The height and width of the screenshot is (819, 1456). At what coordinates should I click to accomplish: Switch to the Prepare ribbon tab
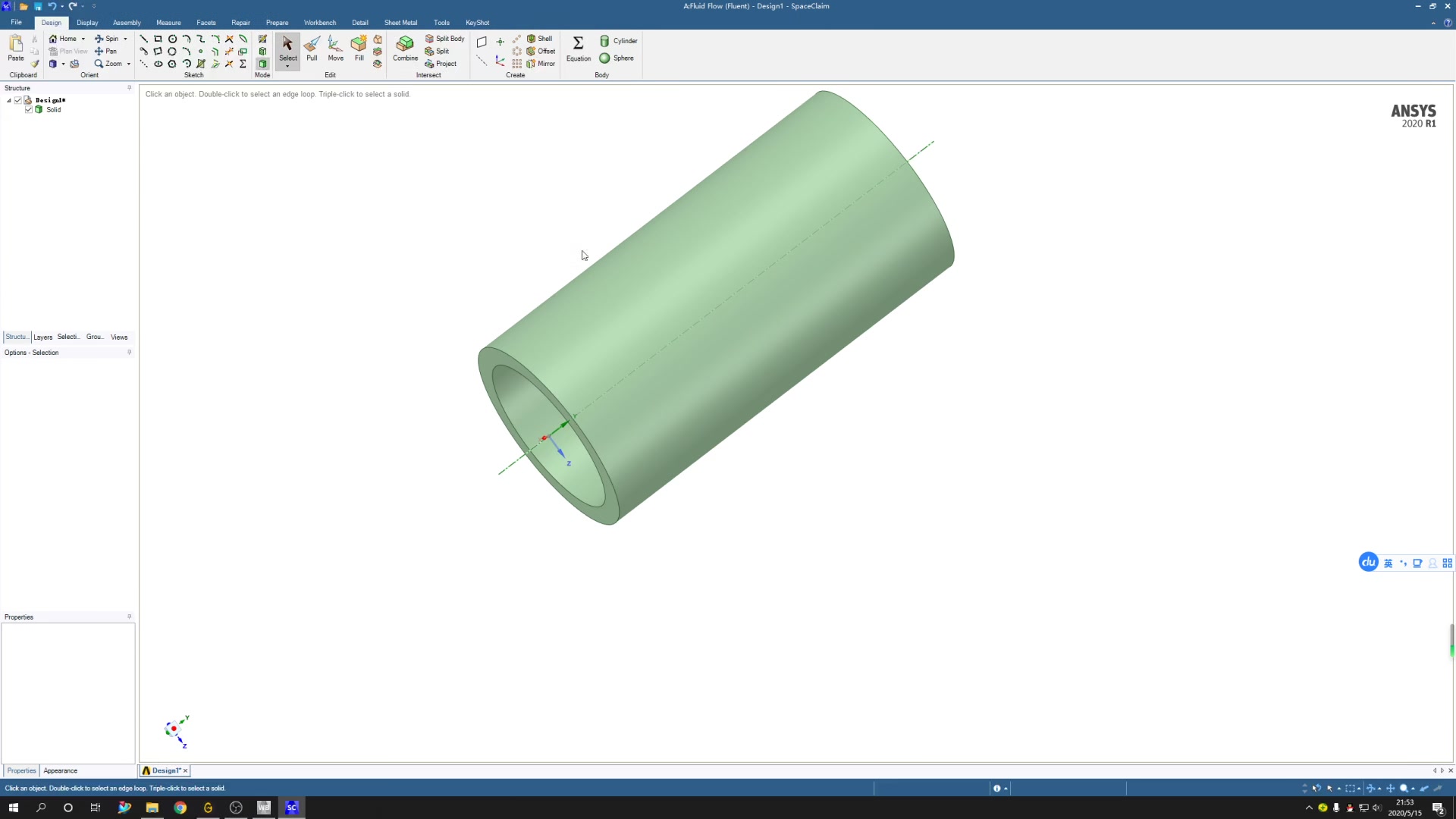tap(277, 23)
